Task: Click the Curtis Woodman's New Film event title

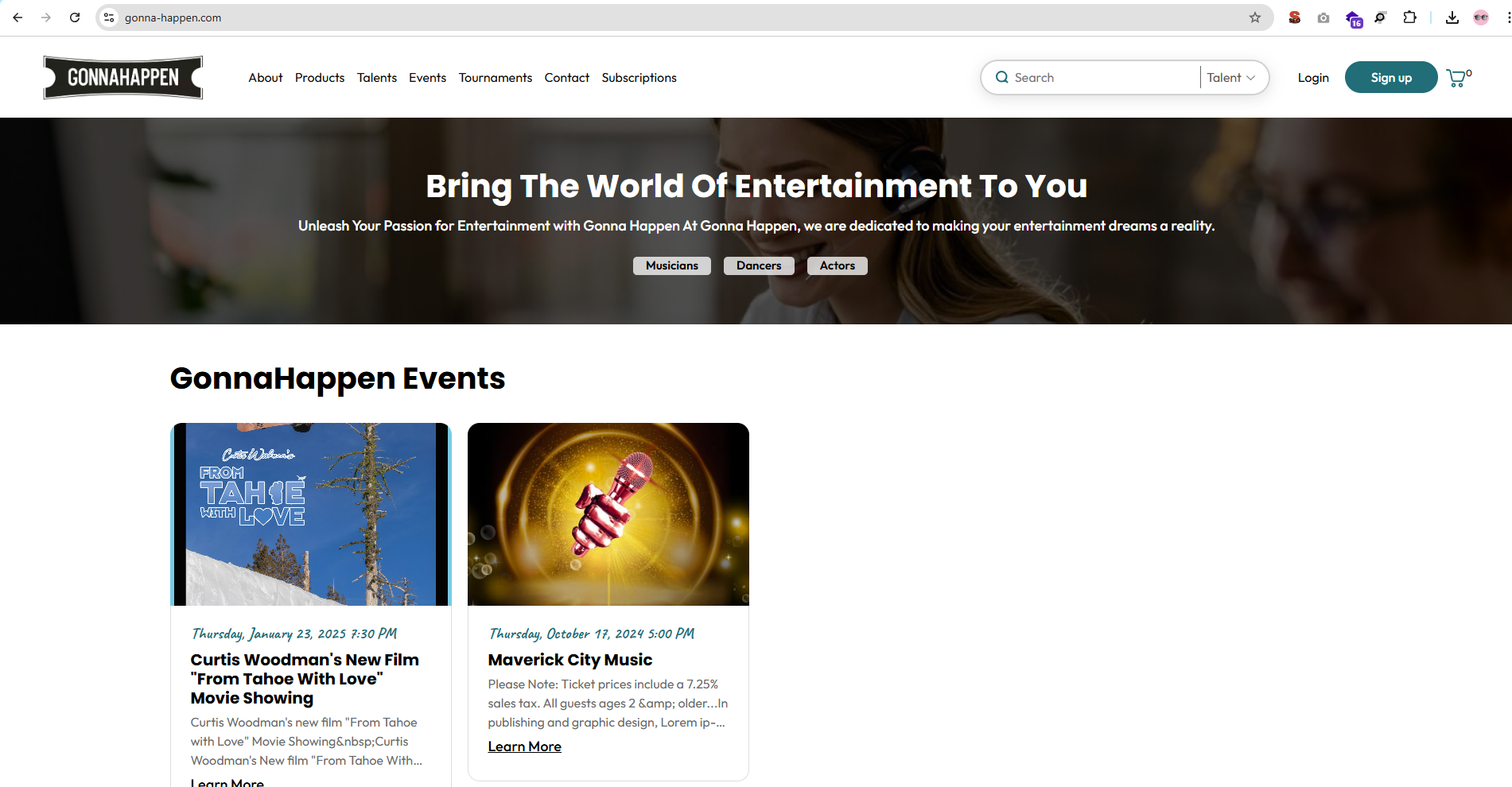Action: coord(305,679)
